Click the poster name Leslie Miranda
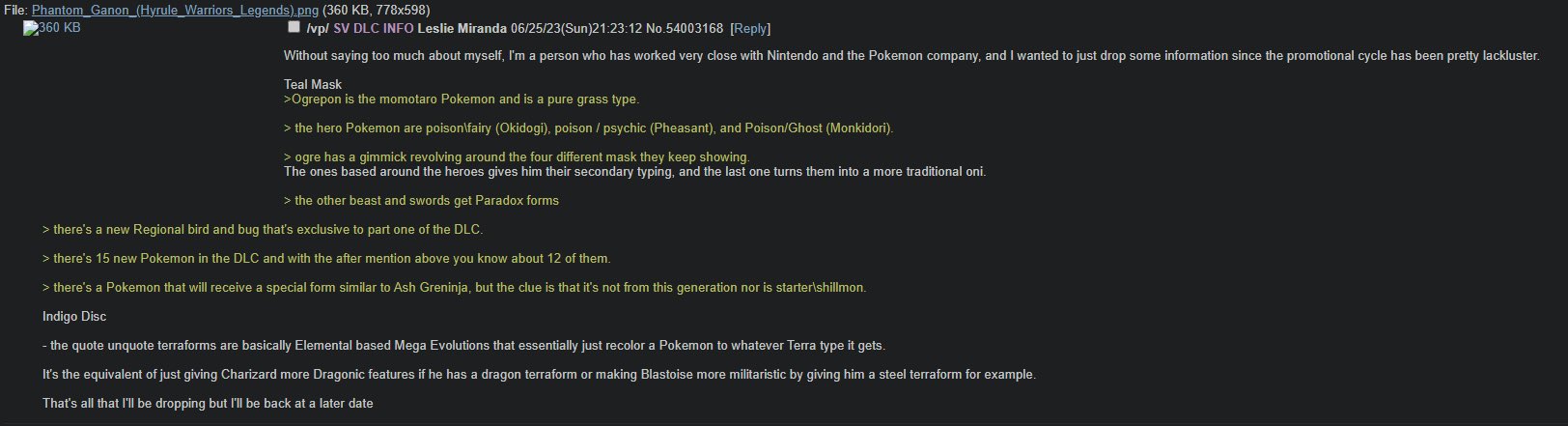 462,29
